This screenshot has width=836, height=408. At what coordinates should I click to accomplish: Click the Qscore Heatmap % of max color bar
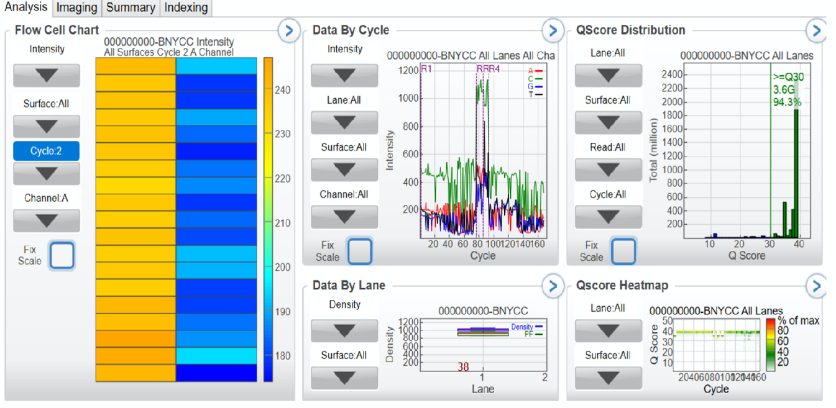[769, 345]
